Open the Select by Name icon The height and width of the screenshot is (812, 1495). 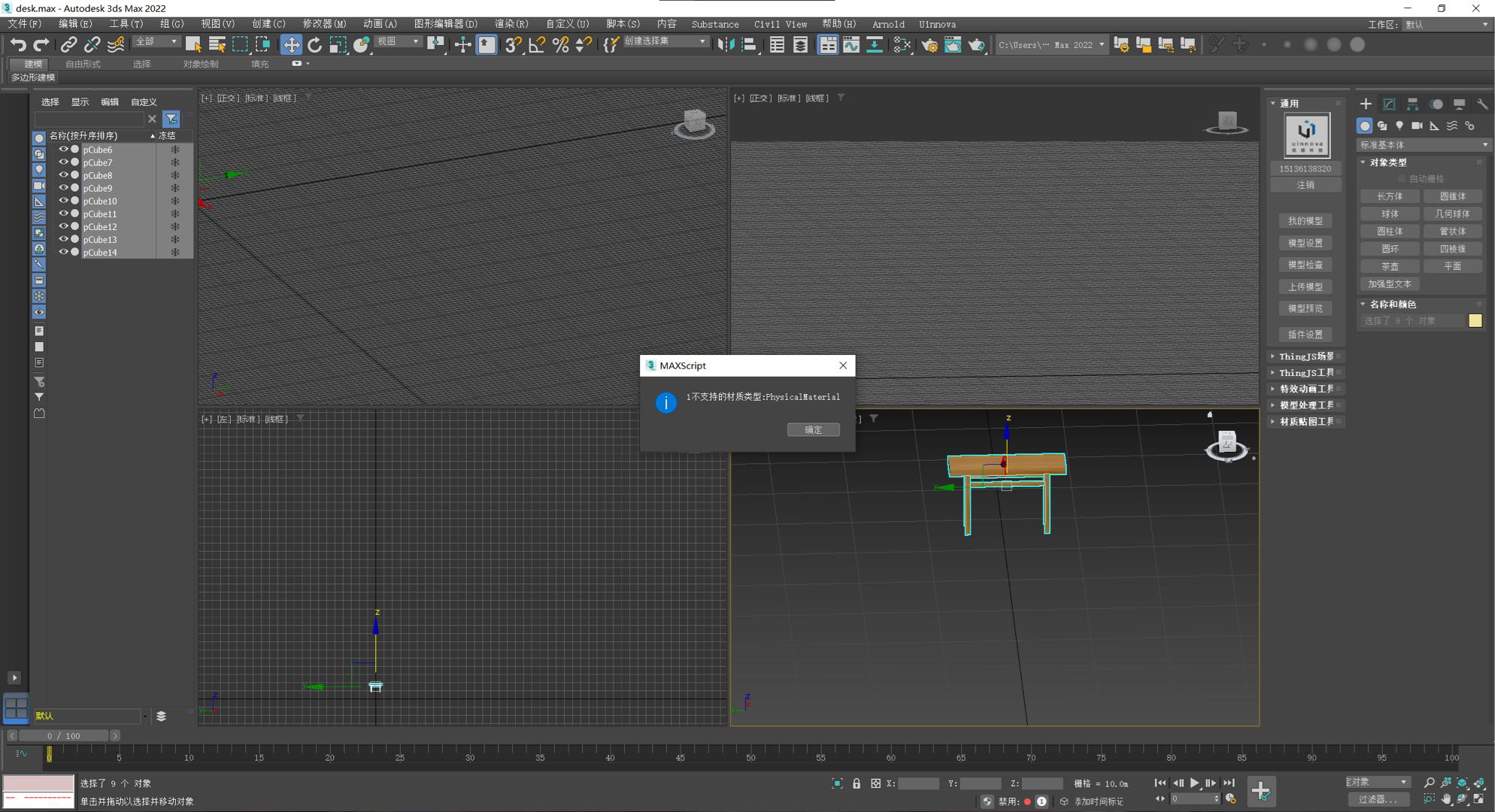217,45
